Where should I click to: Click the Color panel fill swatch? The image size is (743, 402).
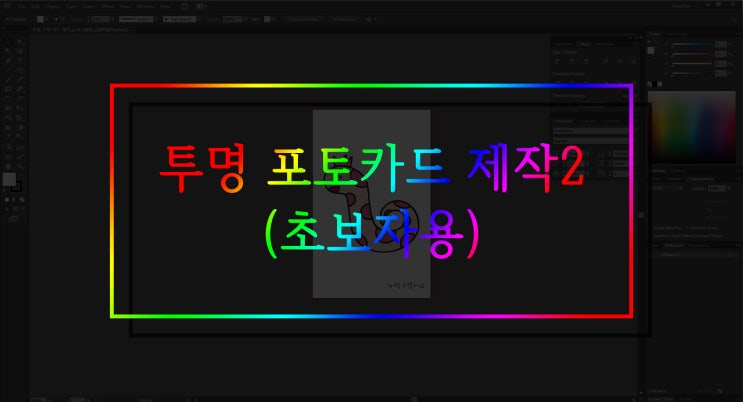(651, 50)
